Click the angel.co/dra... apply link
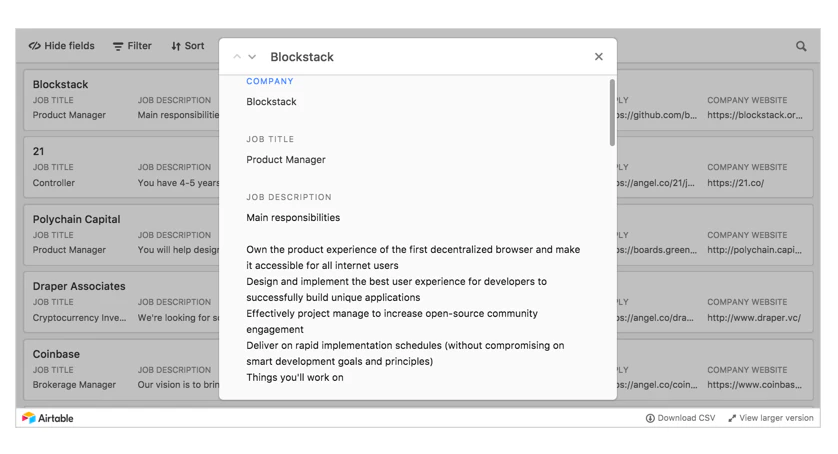 pyautogui.click(x=656, y=318)
